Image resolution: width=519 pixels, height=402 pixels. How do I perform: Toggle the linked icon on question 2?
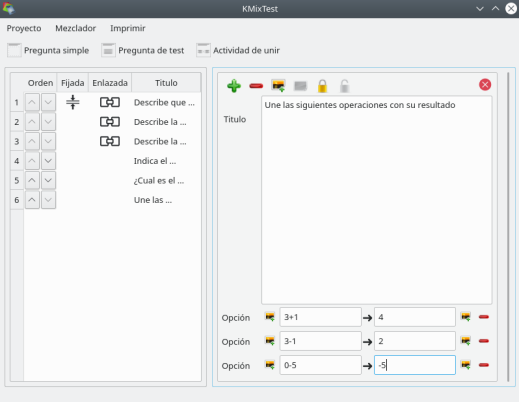tap(110, 122)
